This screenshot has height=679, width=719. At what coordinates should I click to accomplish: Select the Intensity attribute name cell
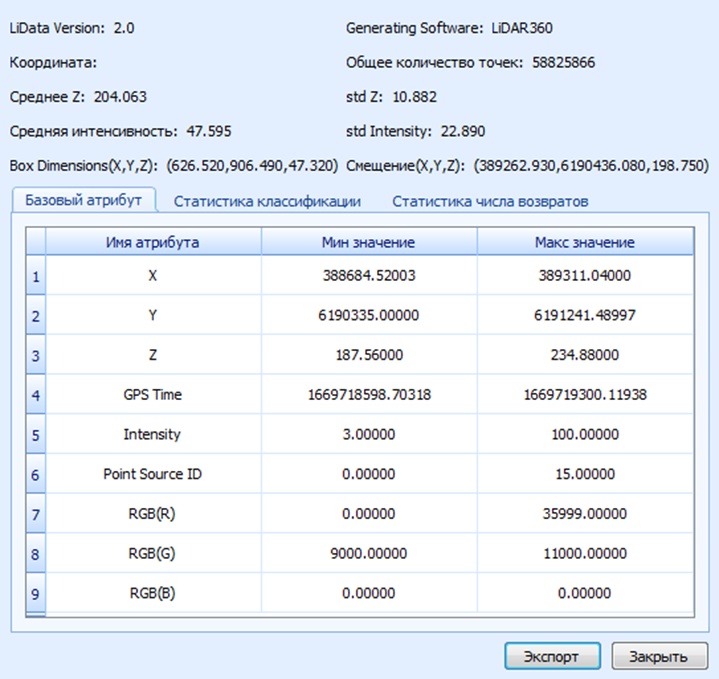click(153, 434)
